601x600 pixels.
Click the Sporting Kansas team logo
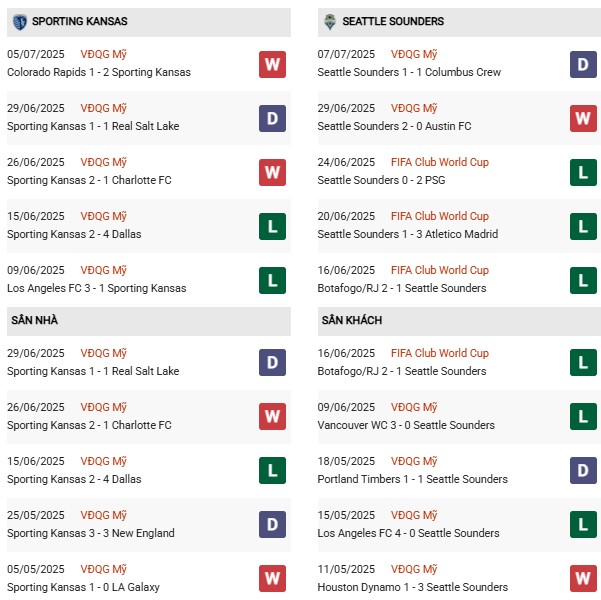19,21
